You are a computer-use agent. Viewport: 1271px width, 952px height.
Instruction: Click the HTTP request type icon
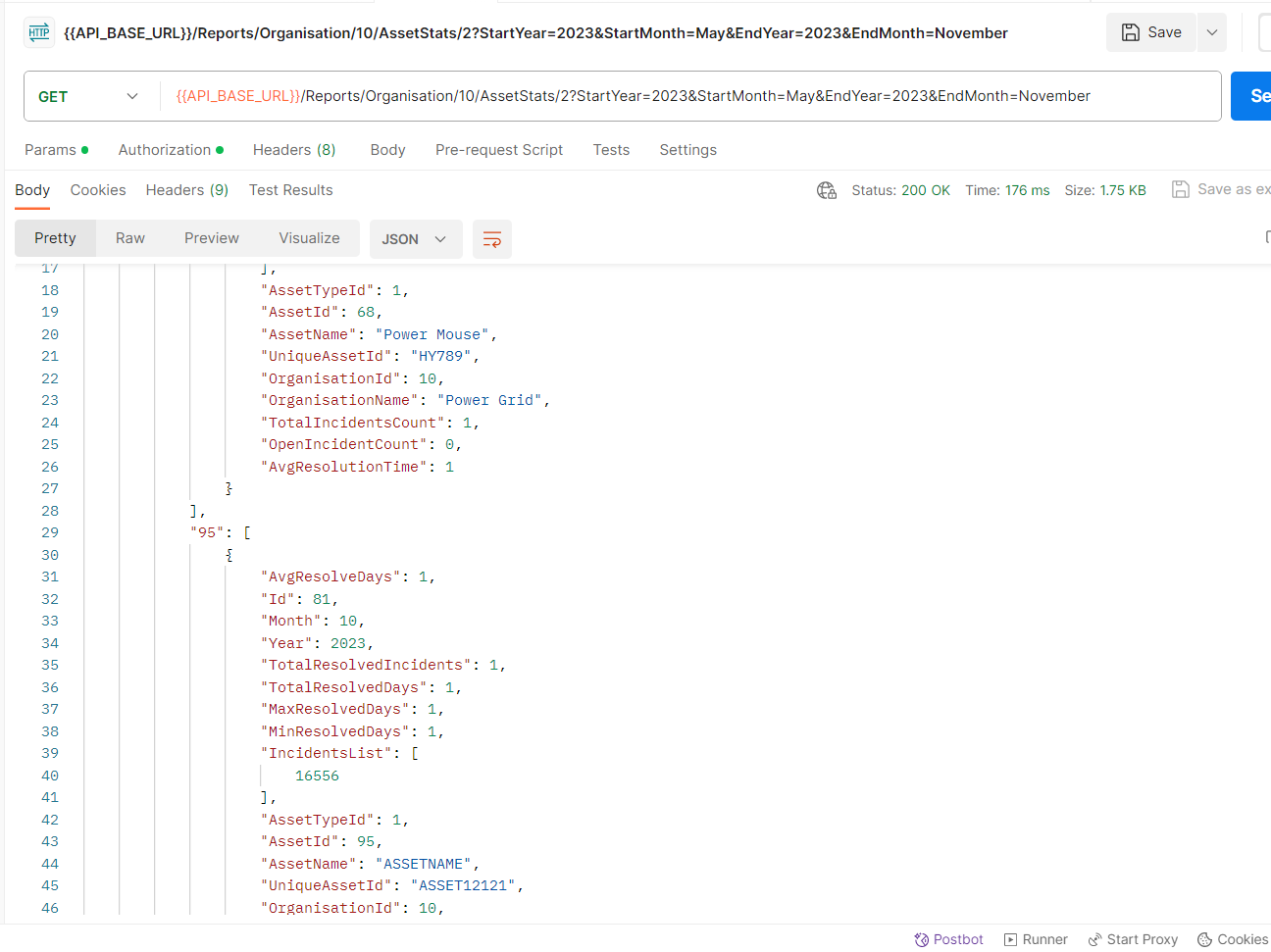coord(39,32)
